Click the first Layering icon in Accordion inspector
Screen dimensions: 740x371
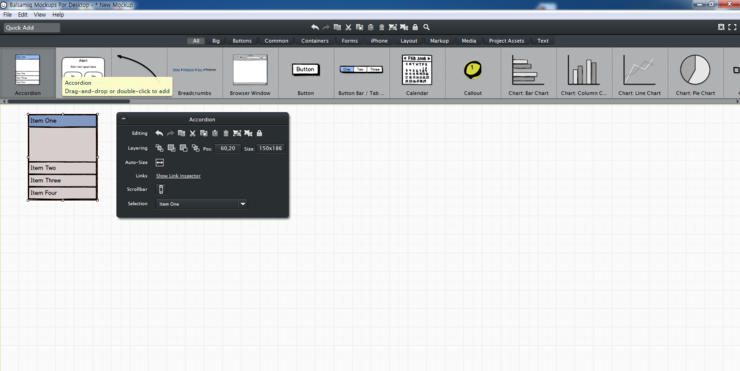160,148
